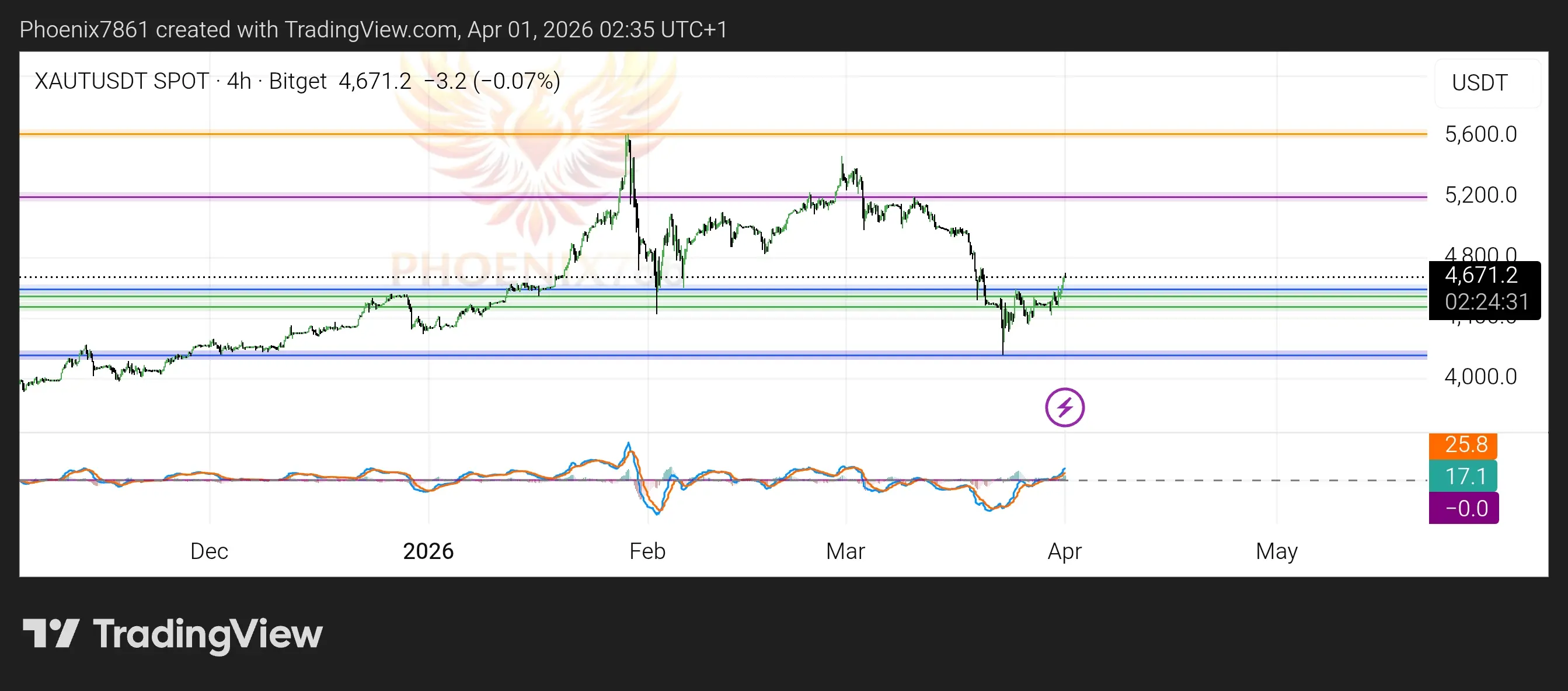Click the Apr label on time axis

point(1064,551)
